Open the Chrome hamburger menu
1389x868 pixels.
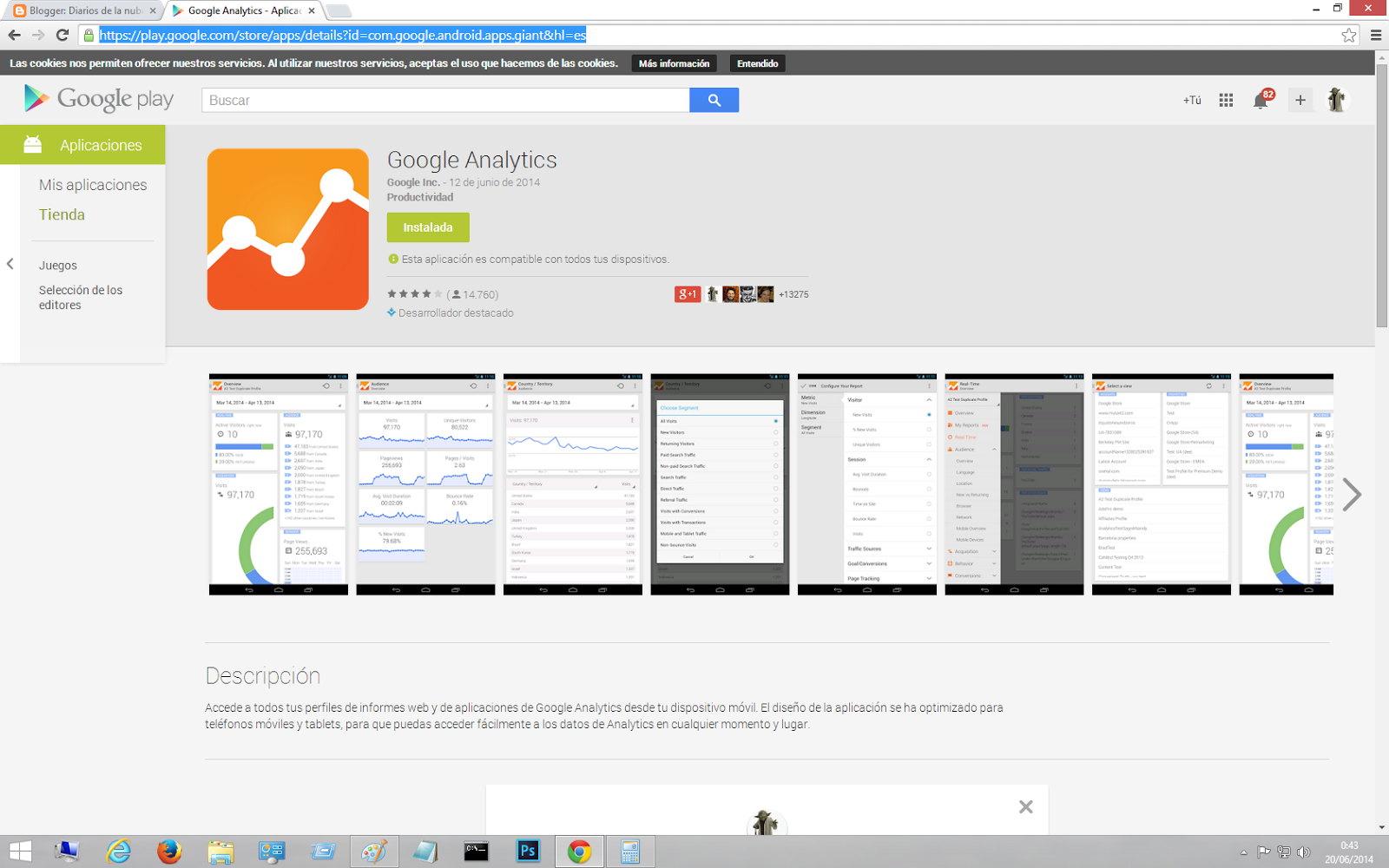coord(1376,36)
